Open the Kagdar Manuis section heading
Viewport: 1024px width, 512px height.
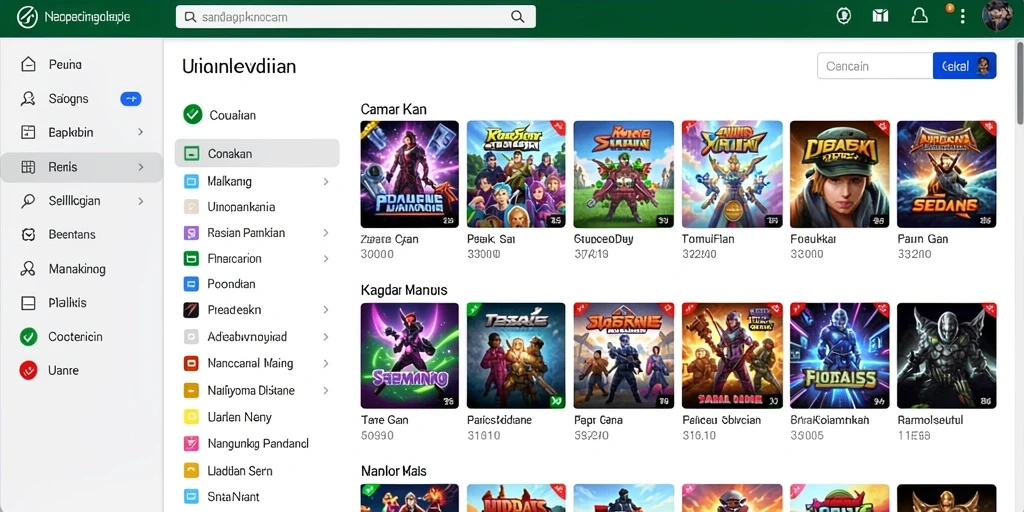coord(404,289)
